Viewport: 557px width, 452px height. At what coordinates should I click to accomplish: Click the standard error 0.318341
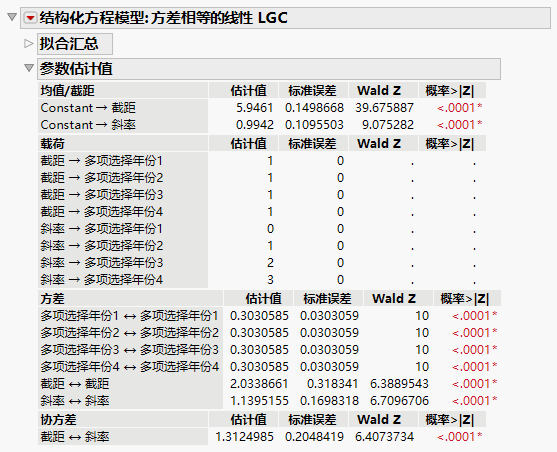[x=332, y=384]
